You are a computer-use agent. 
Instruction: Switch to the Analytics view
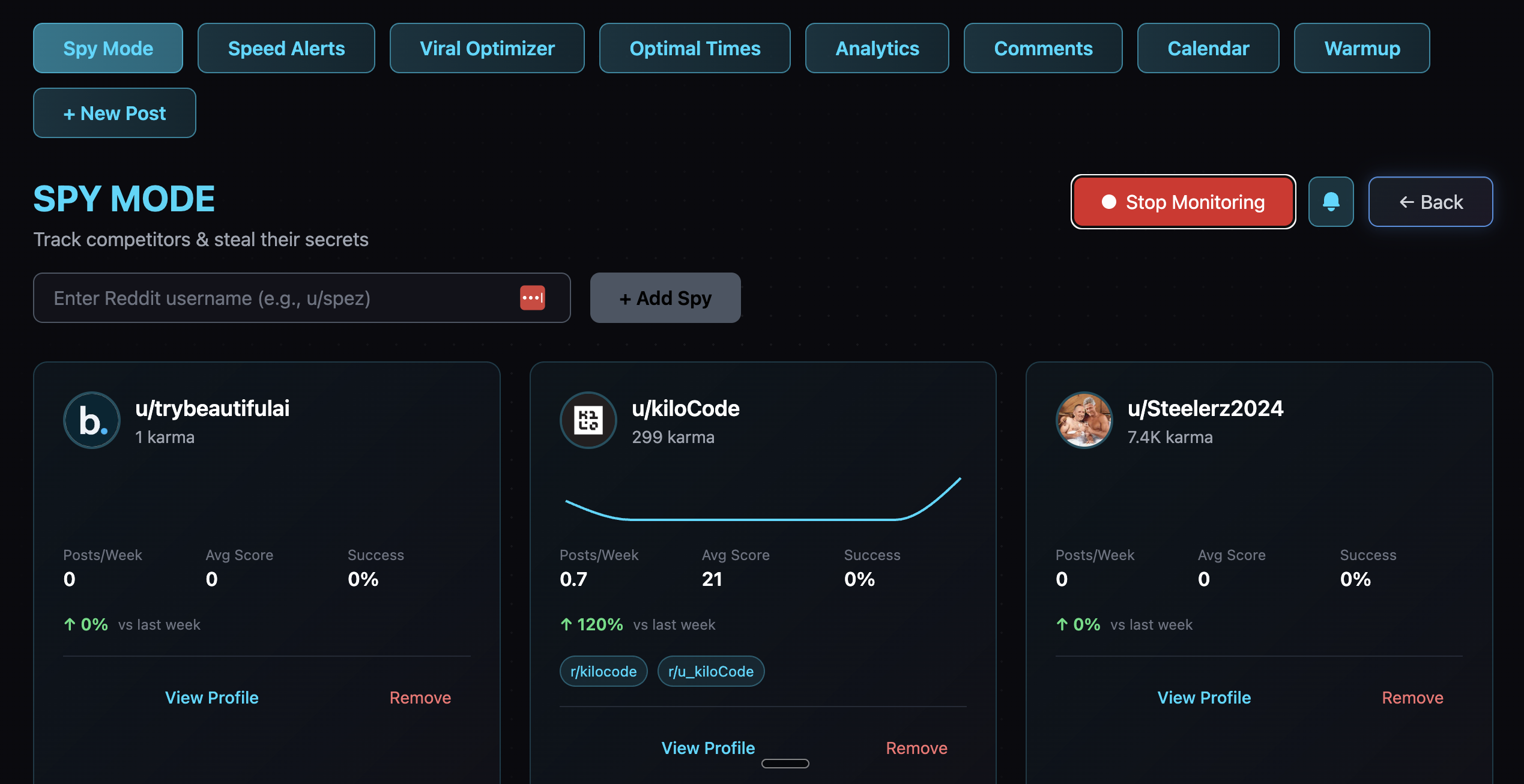pyautogui.click(x=877, y=48)
